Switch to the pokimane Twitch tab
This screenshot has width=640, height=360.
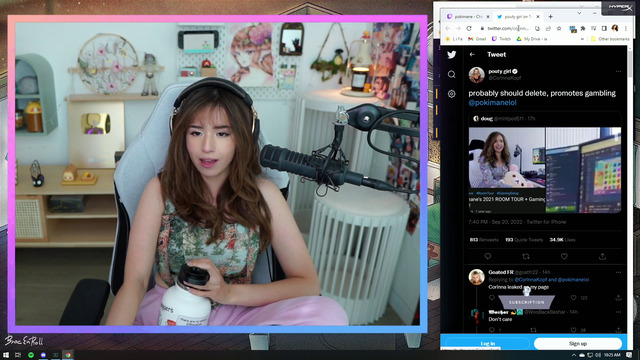[468, 17]
